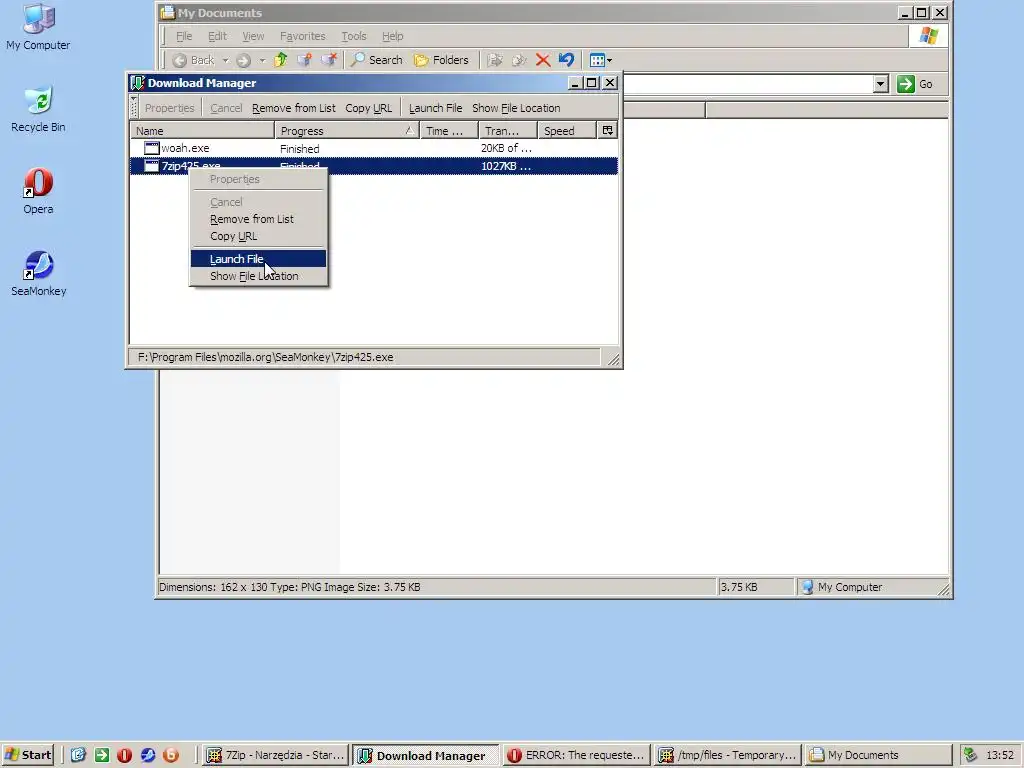This screenshot has height=768, width=1024.
Task: Click the Remove from List toolbar button
Action: point(293,108)
